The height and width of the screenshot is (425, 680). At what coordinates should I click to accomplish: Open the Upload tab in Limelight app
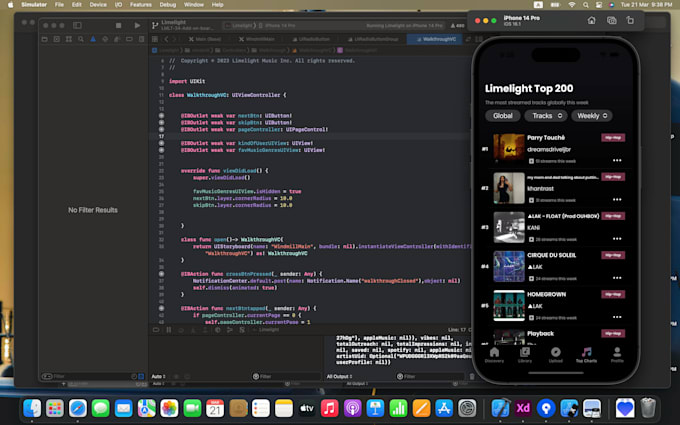[x=556, y=355]
